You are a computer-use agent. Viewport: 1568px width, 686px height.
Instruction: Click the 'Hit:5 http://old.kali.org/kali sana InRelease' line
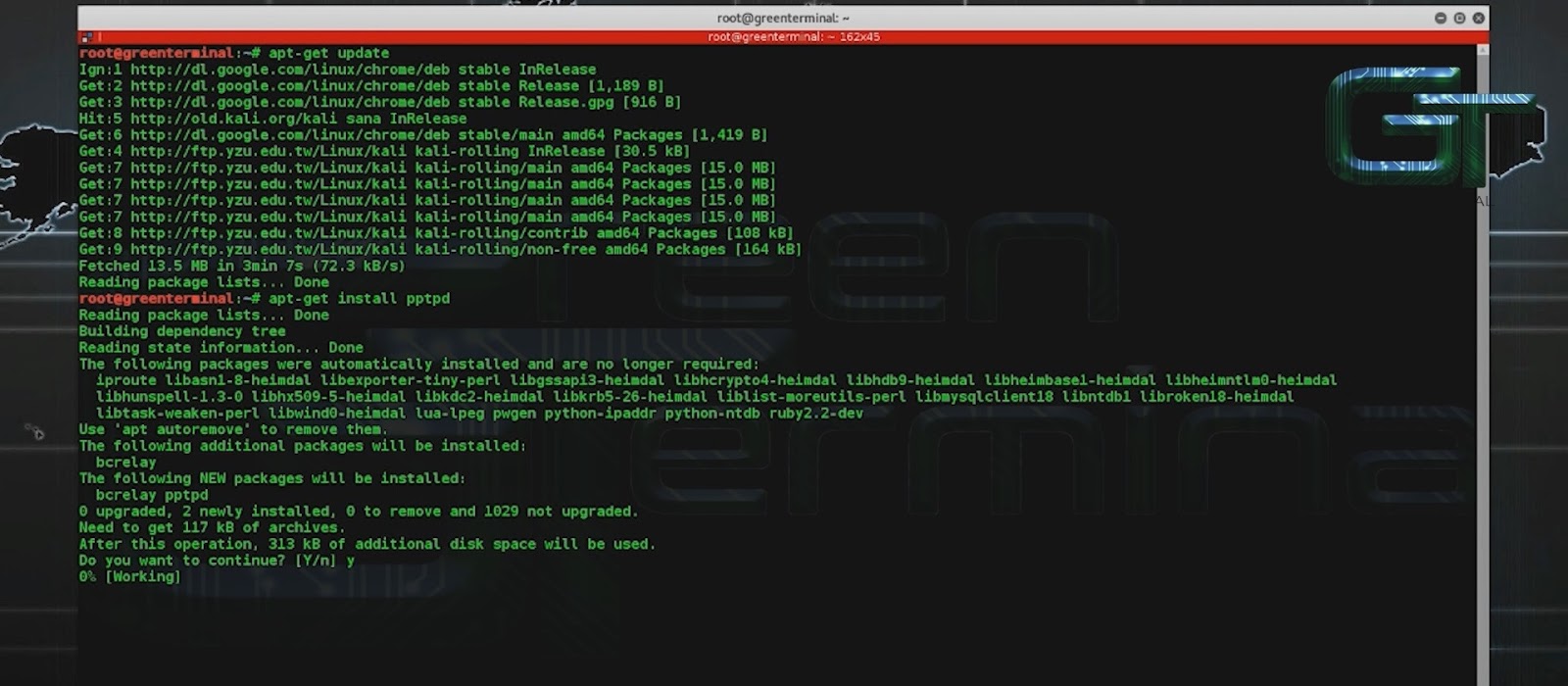[272, 119]
